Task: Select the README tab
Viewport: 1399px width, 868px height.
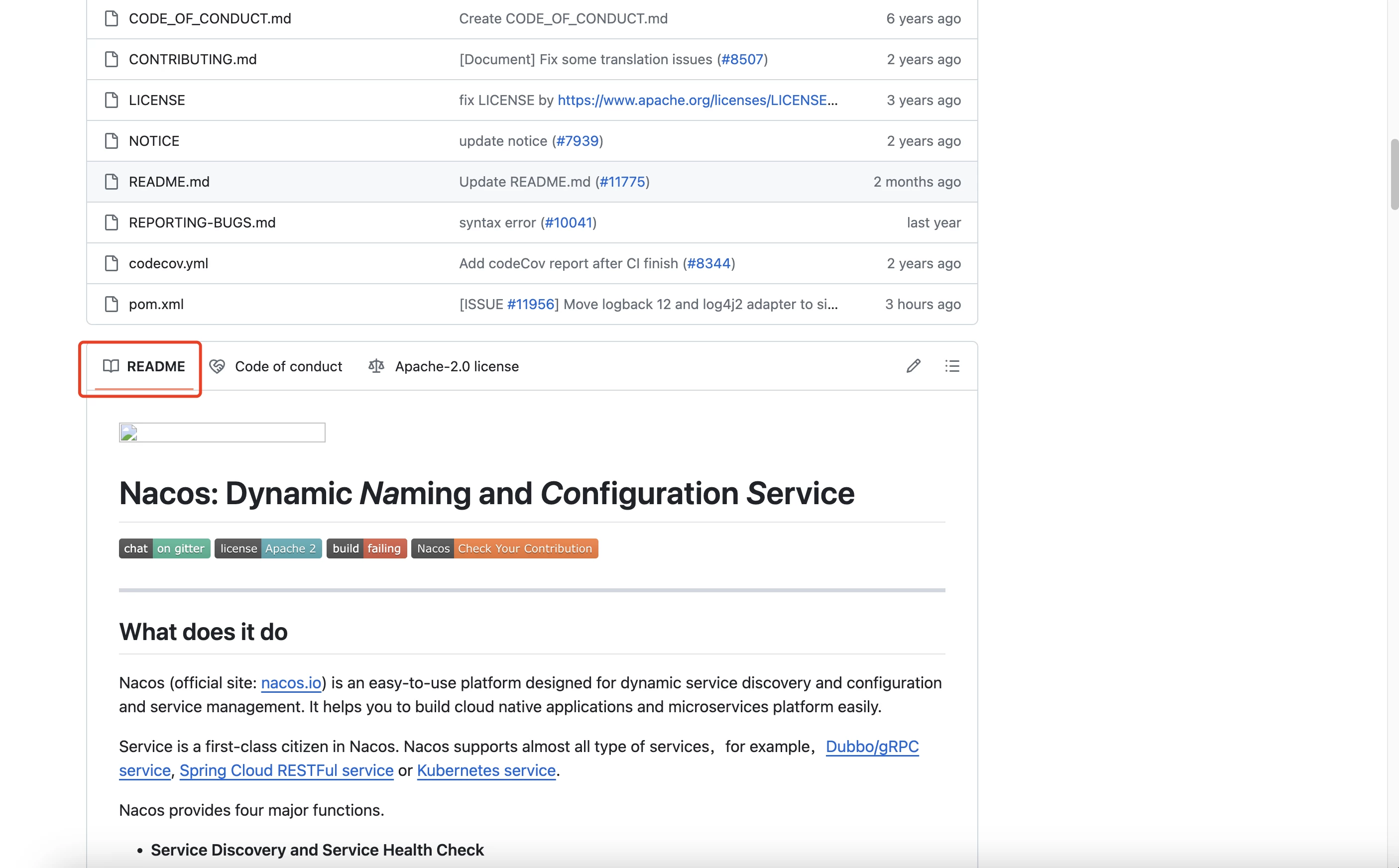Action: (142, 366)
